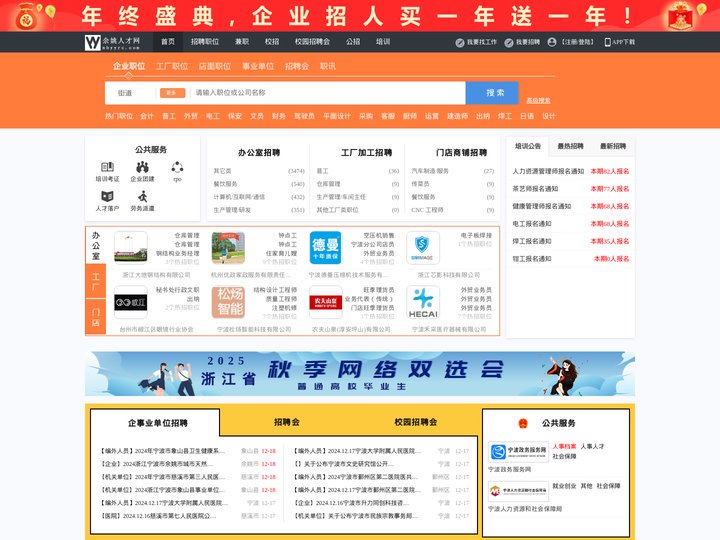The image size is (720, 540).
Task: Open the 松炀智能 company logo
Action: click(x=228, y=302)
